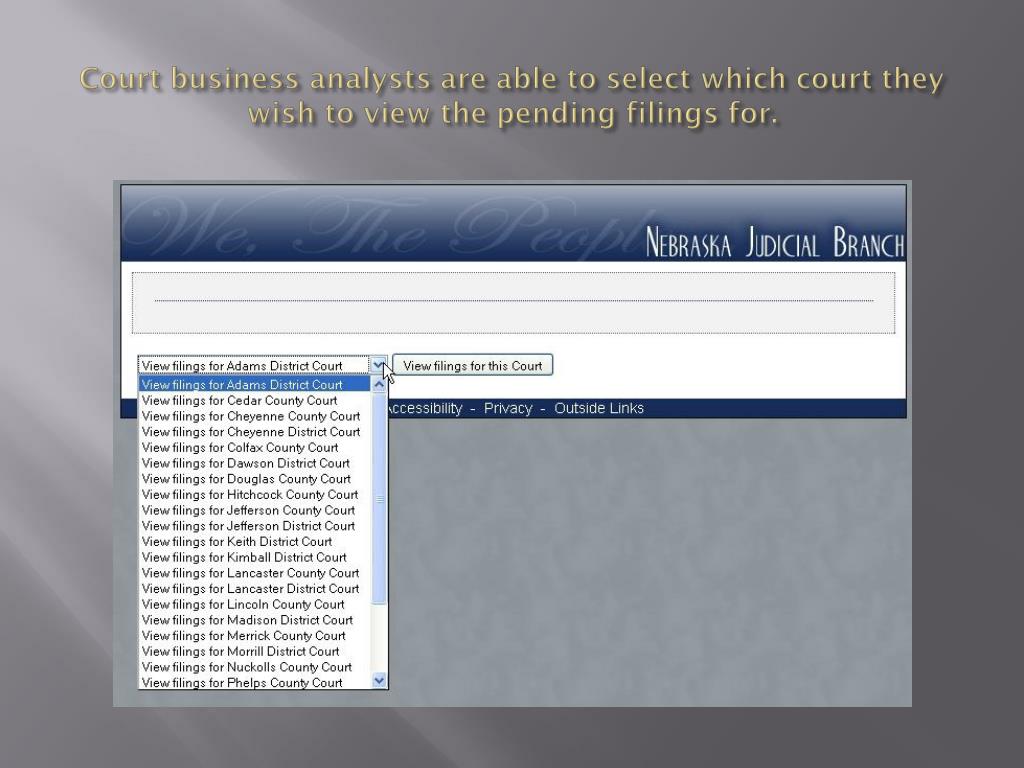Choose View filings for Phelps County Court
Screen dimensions: 1024x768
pyautogui.click(x=255, y=682)
